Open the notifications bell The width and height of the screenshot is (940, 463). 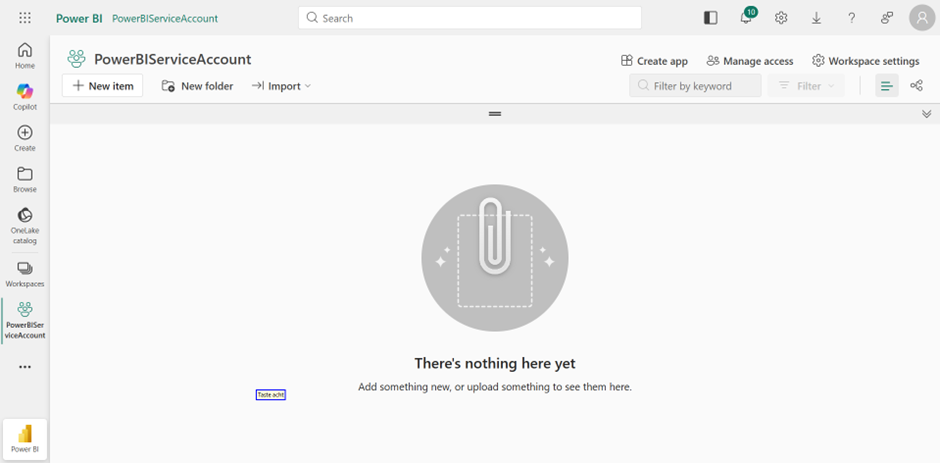pyautogui.click(x=746, y=18)
